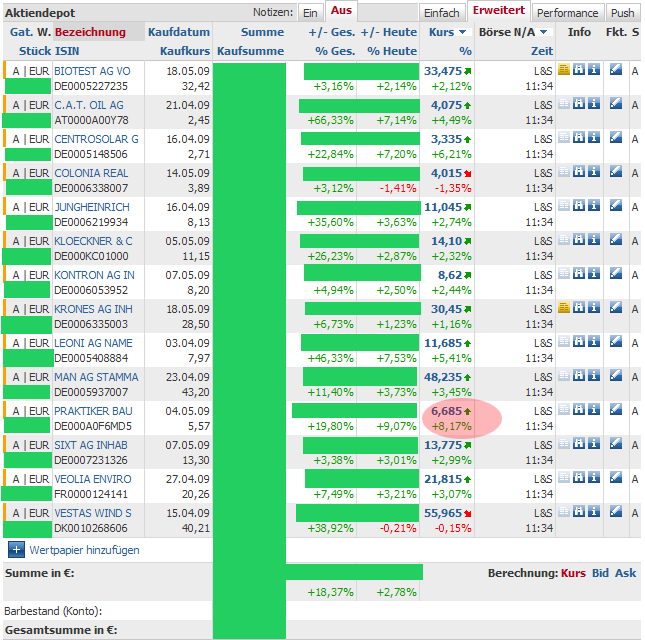
Task: Switch to the Performance tab
Action: pos(568,13)
